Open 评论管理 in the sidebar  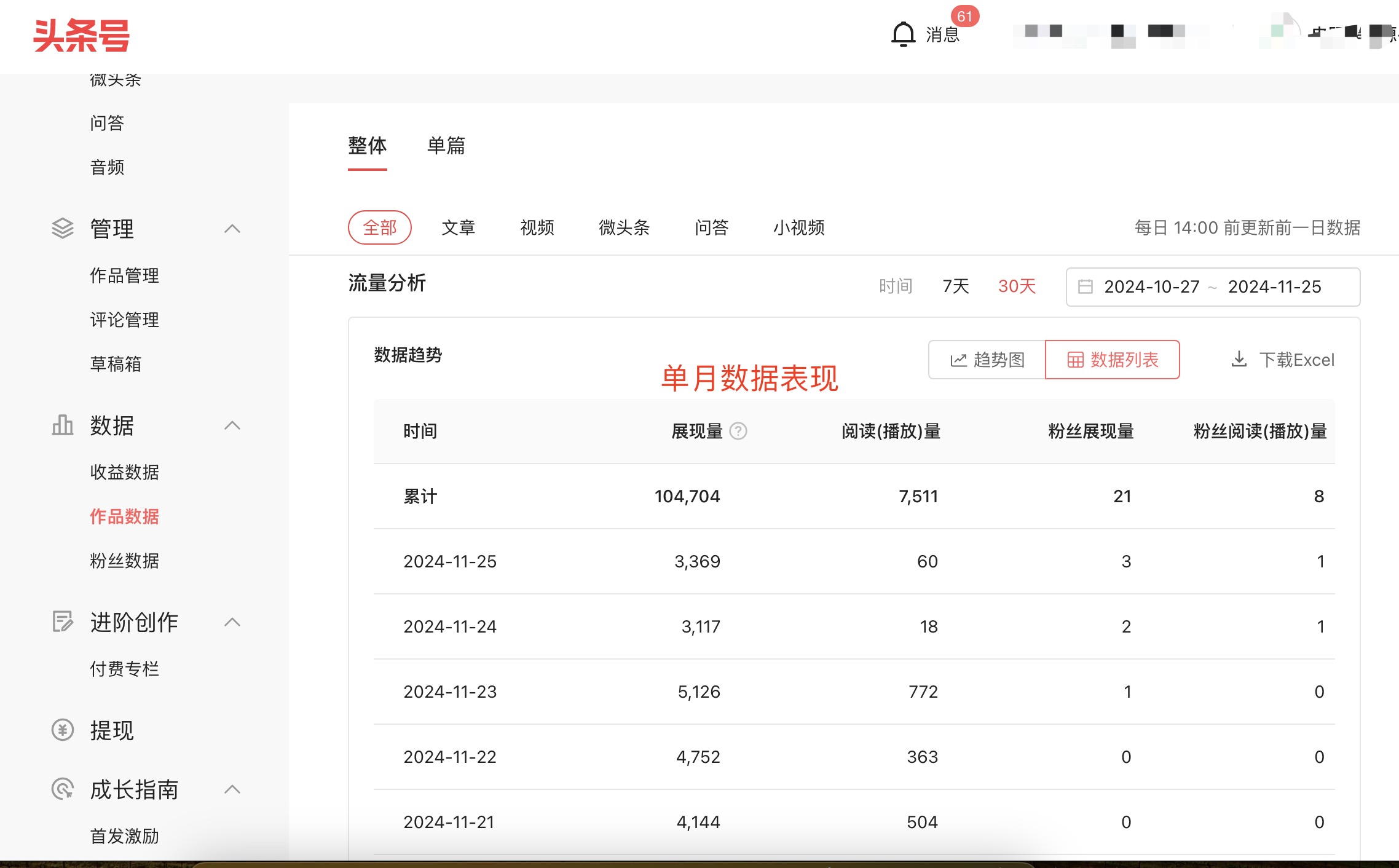pyautogui.click(x=124, y=320)
